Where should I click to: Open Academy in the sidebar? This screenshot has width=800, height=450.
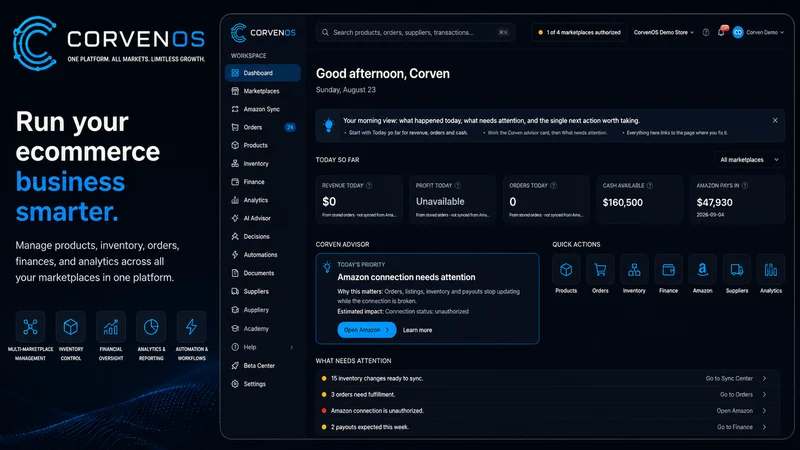coord(263,329)
